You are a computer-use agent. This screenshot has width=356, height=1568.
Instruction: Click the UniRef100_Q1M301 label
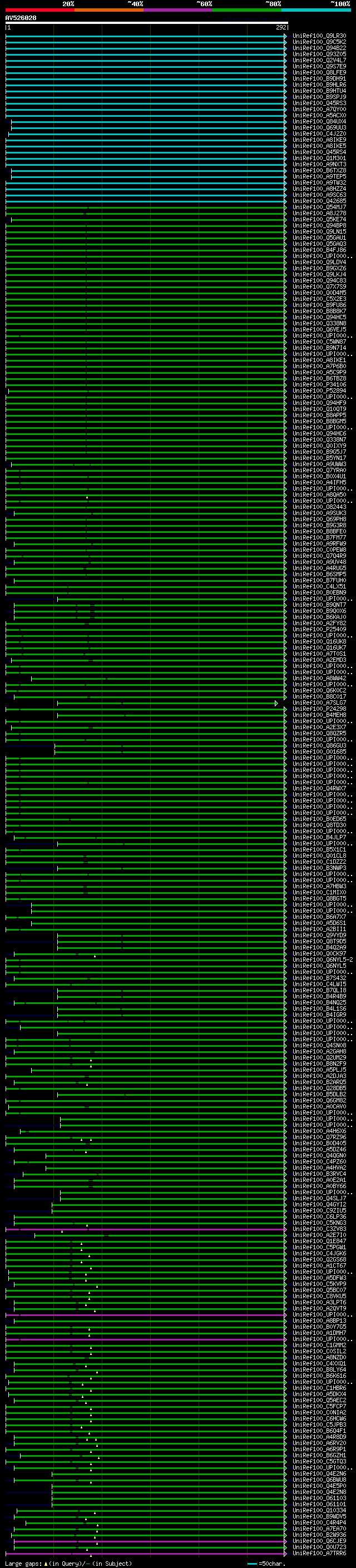click(x=319, y=159)
